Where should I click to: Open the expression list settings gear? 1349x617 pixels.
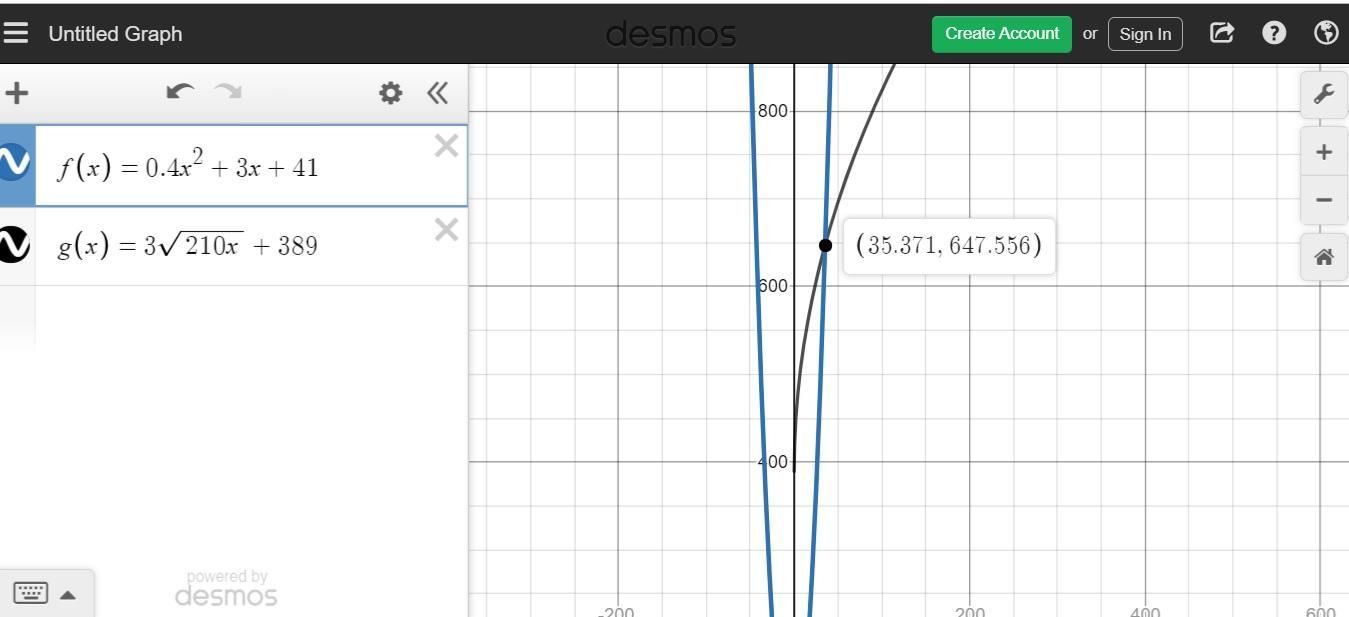pyautogui.click(x=390, y=93)
